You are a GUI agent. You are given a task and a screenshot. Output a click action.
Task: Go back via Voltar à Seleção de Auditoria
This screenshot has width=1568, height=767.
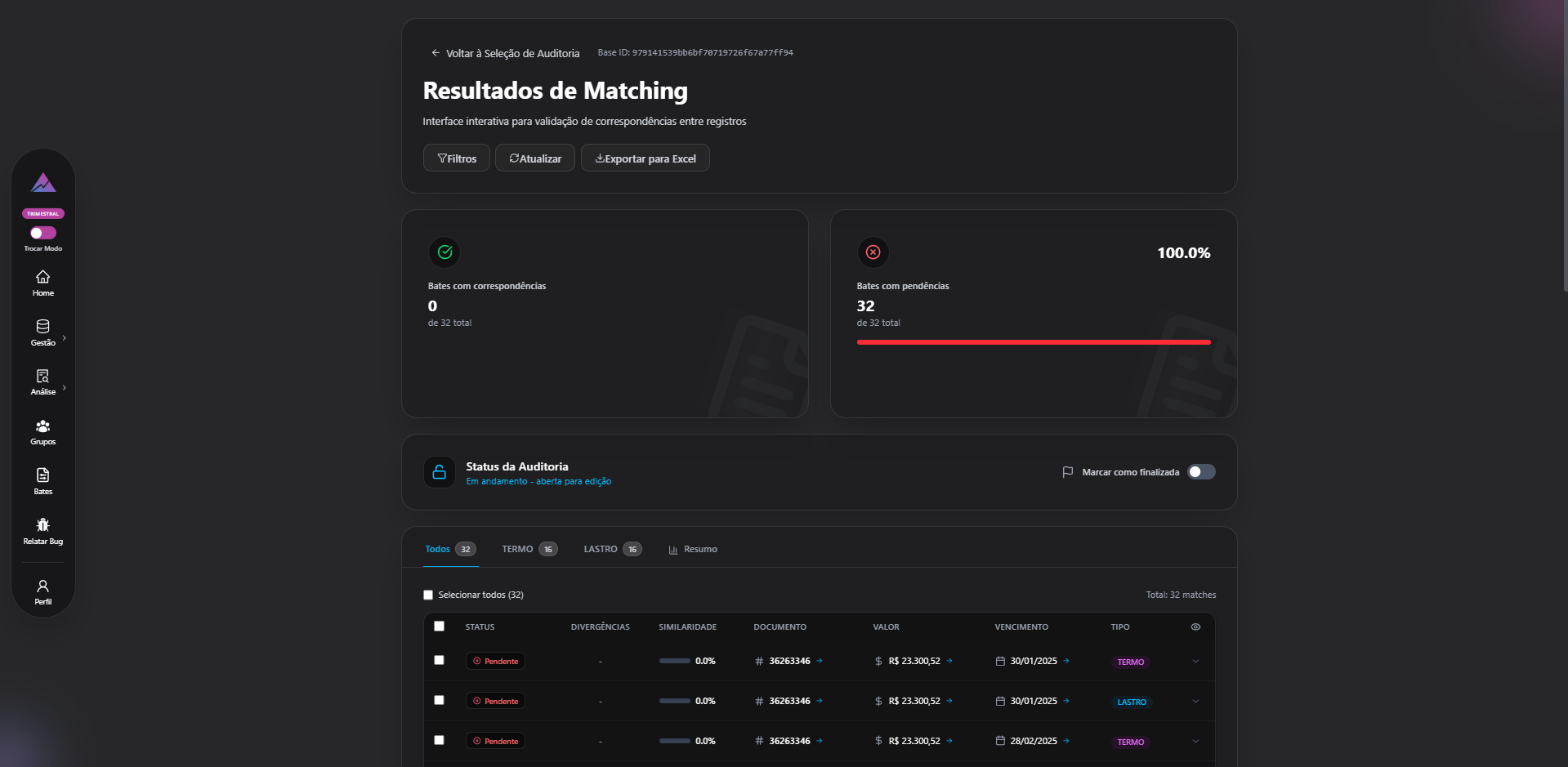click(x=505, y=53)
